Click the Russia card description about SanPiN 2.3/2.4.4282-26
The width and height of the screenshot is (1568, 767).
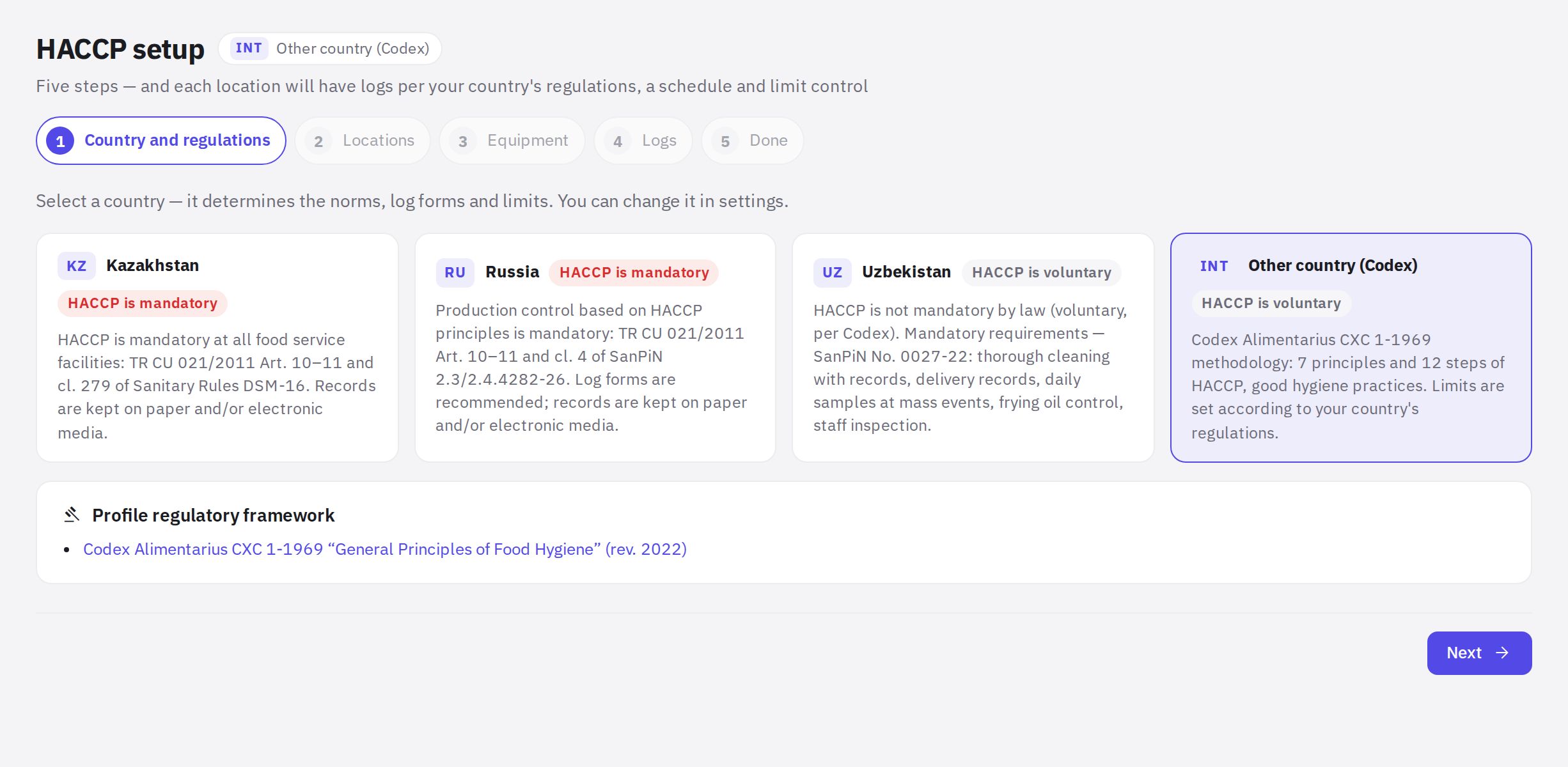pyautogui.click(x=592, y=368)
